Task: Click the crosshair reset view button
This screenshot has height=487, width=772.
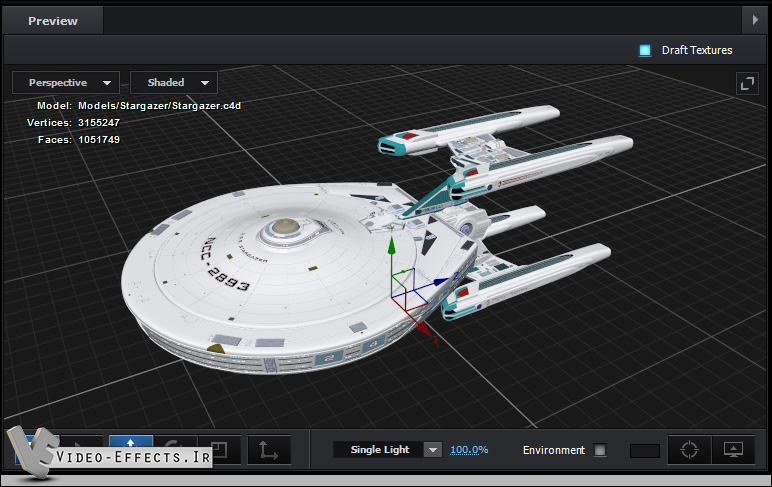Action: (x=689, y=450)
